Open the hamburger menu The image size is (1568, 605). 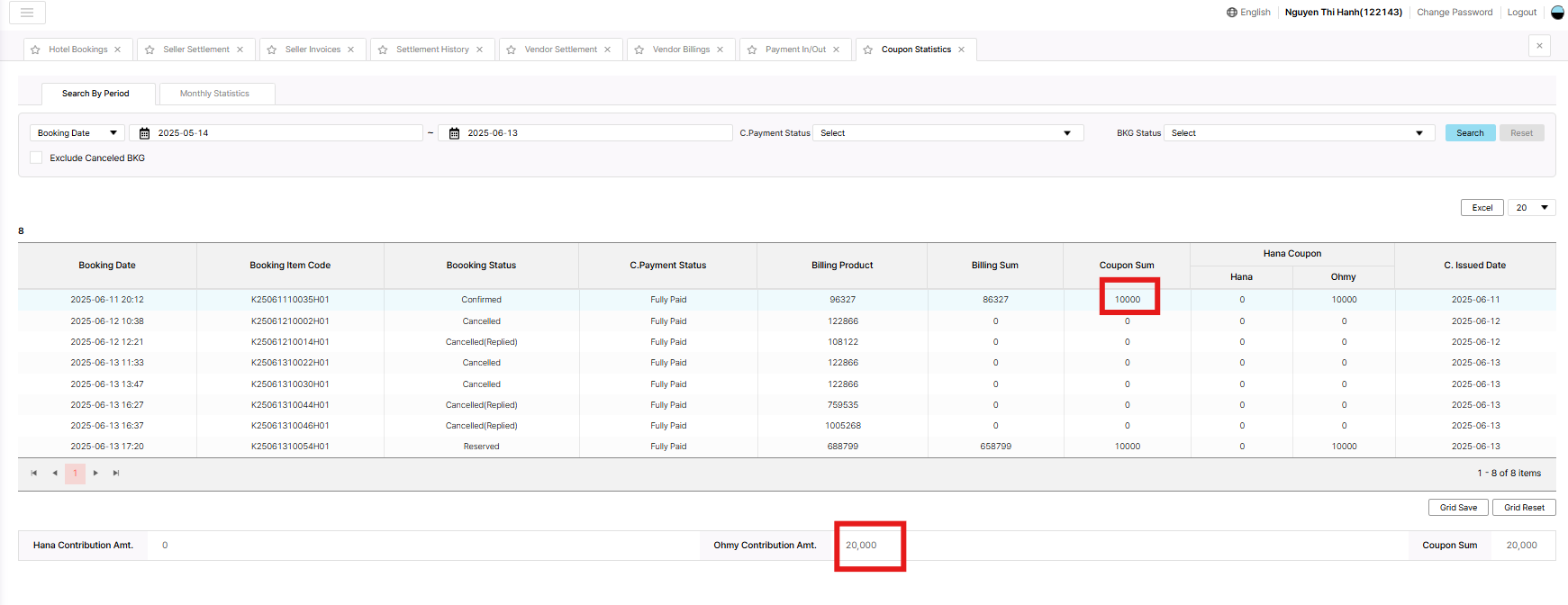point(27,13)
